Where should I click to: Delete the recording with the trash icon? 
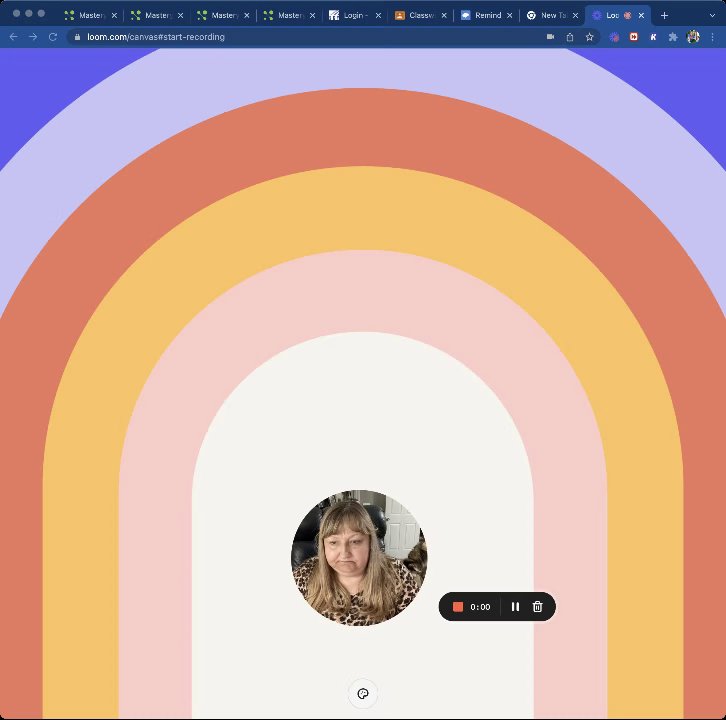tap(537, 607)
